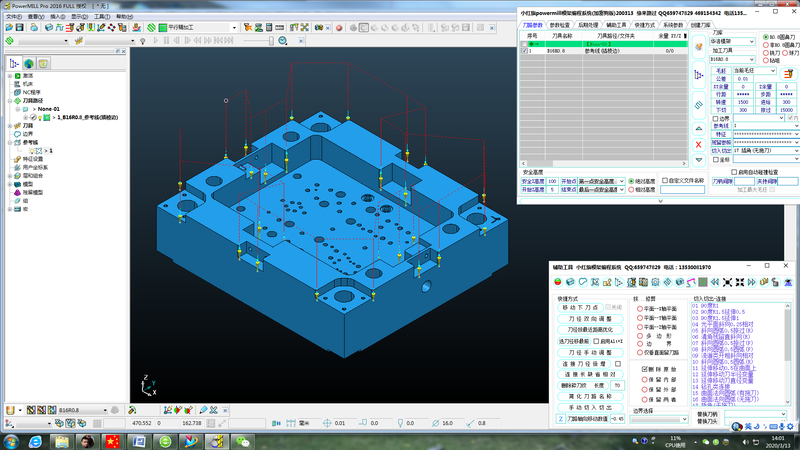The height and width of the screenshot is (450, 800).
Task: Click the simulation clock icon
Action: click(283, 40)
